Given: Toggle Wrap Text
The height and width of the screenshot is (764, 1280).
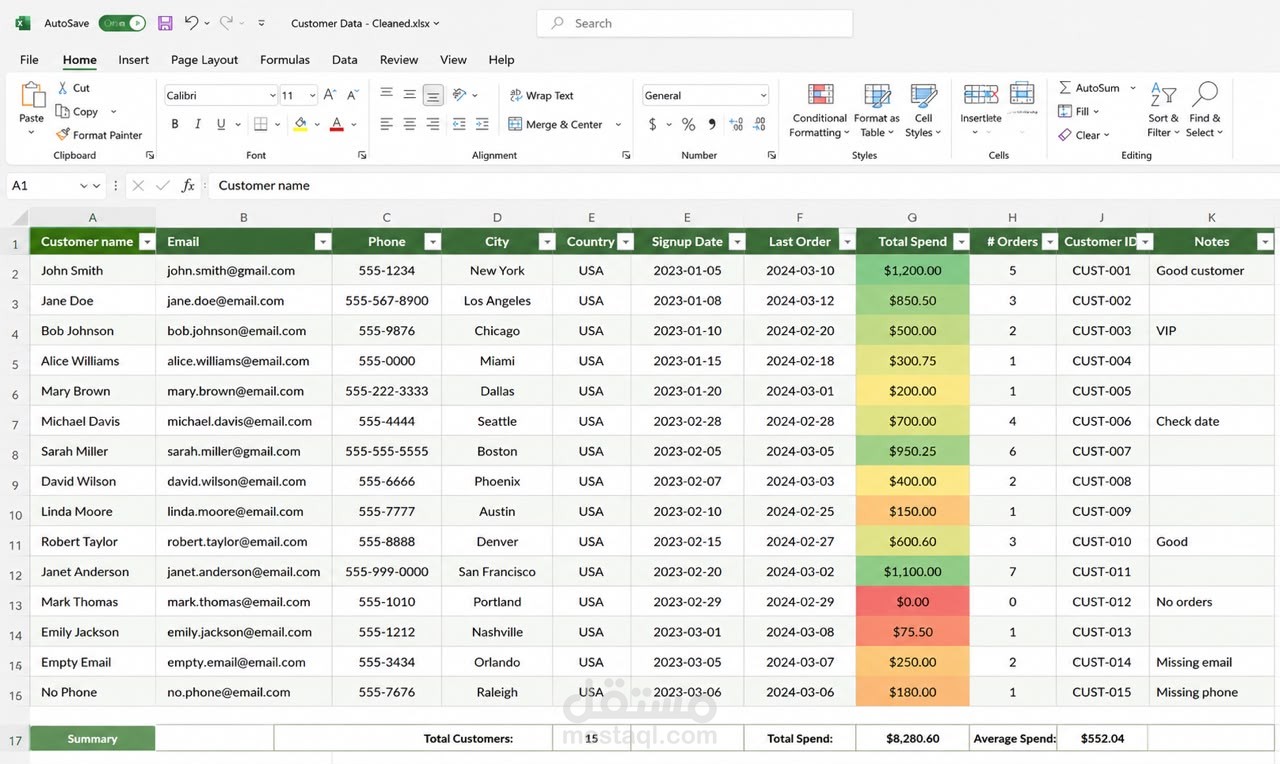Looking at the screenshot, I should [x=541, y=95].
